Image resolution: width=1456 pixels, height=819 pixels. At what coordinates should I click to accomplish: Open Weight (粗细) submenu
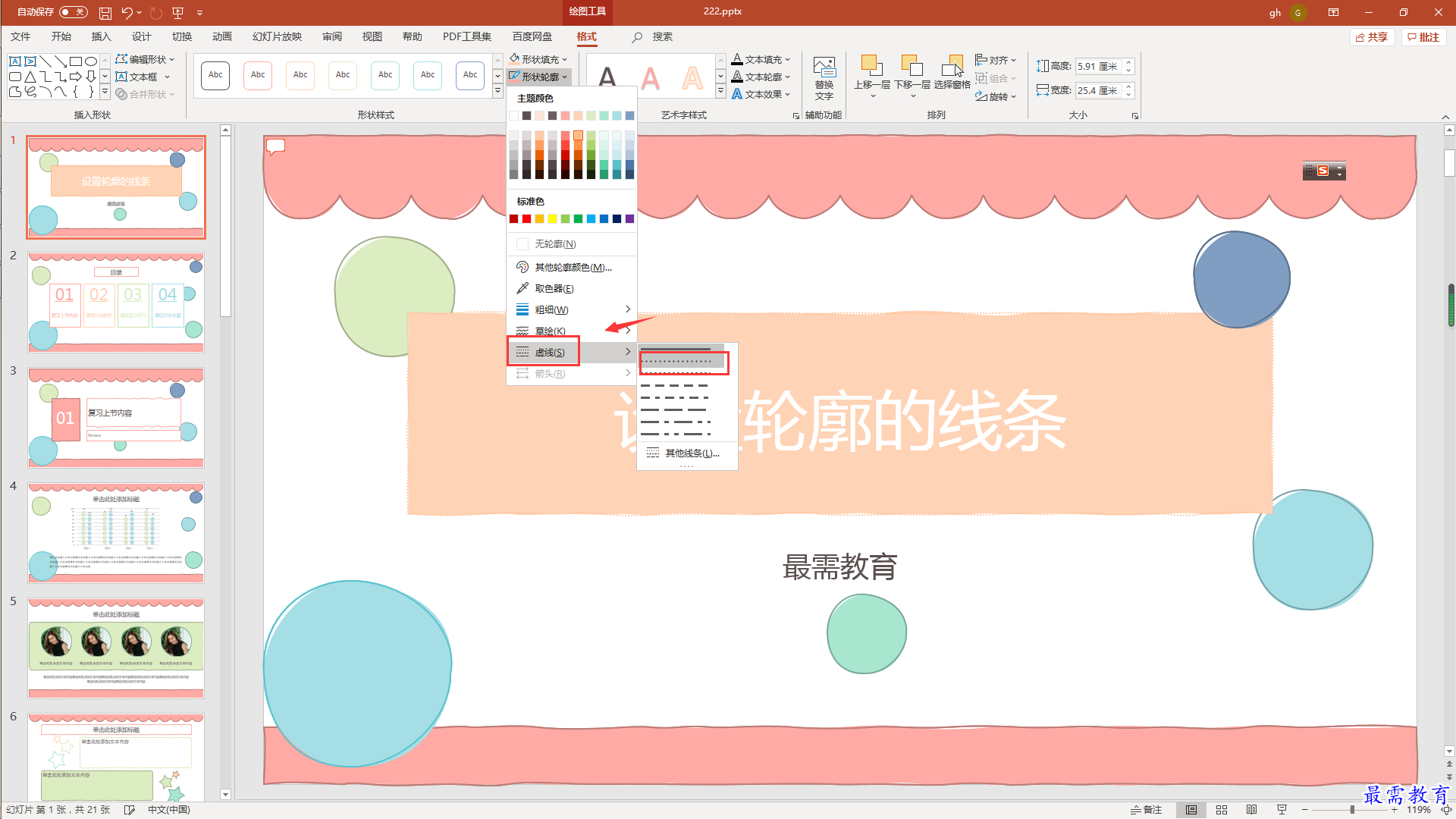click(572, 309)
